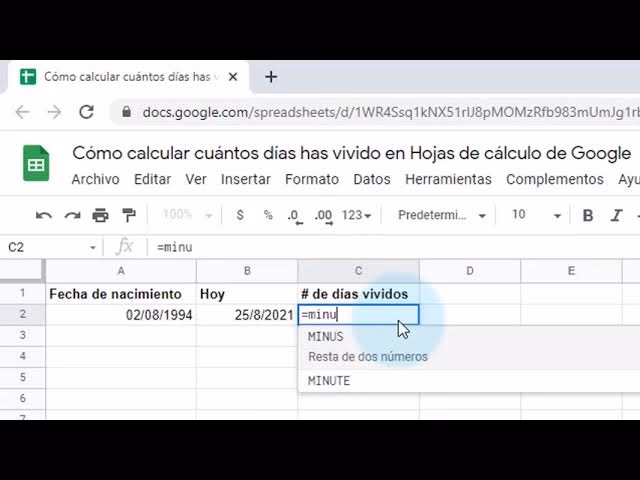Open the Complementos menu
640x480 pixels.
555,179
